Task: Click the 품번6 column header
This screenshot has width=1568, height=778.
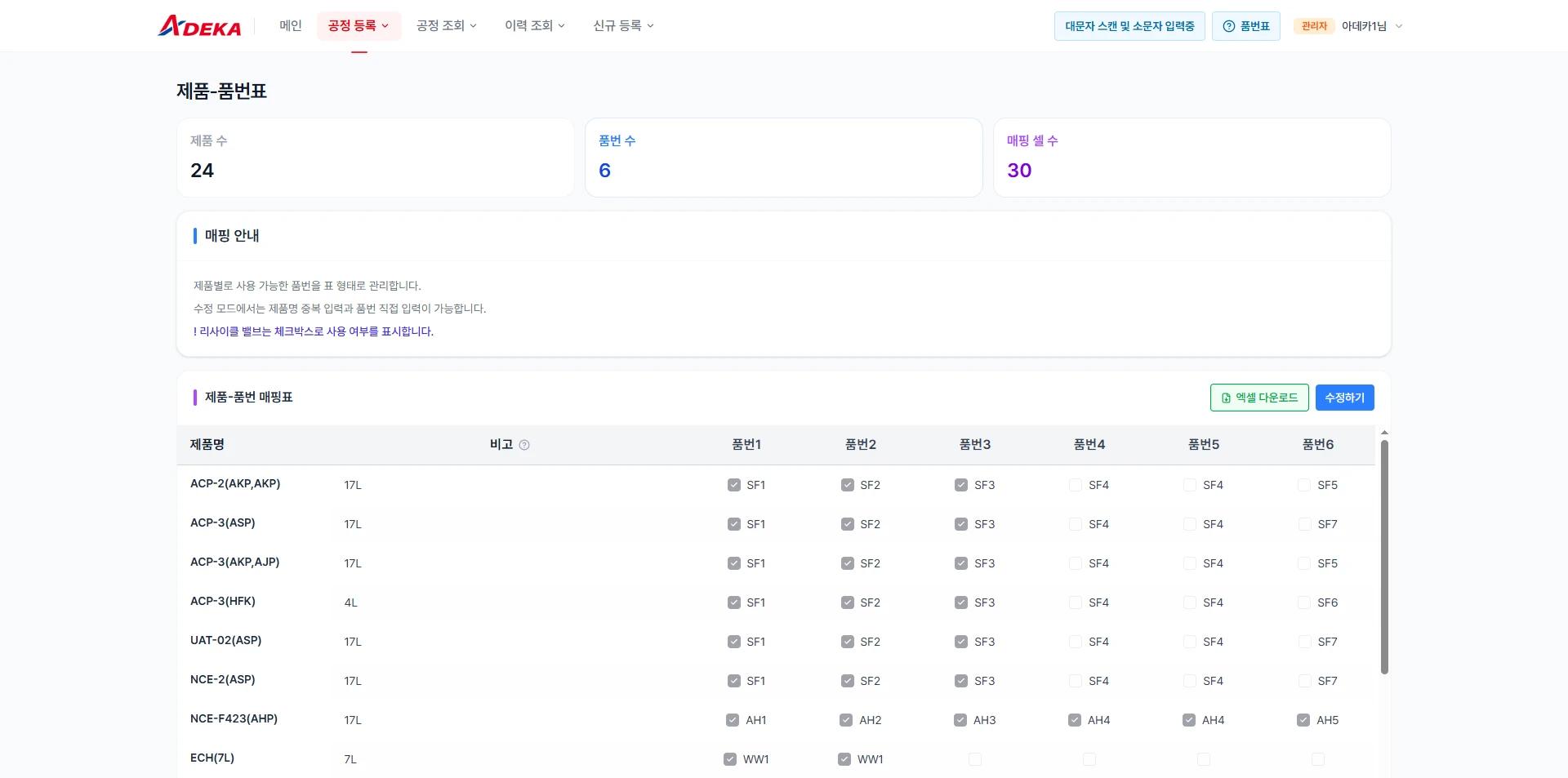Action: [1318, 444]
